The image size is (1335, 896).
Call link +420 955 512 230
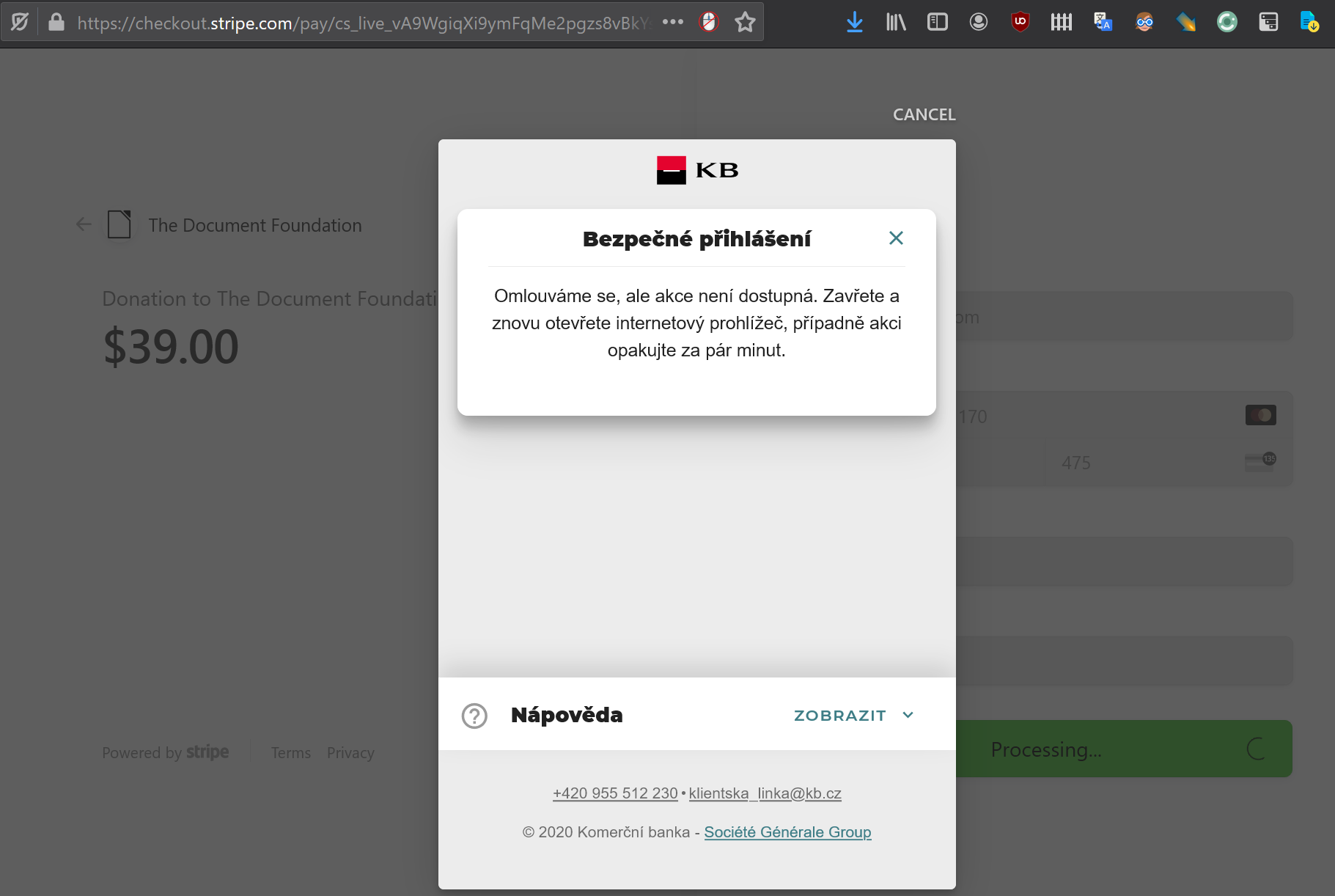[x=615, y=793]
